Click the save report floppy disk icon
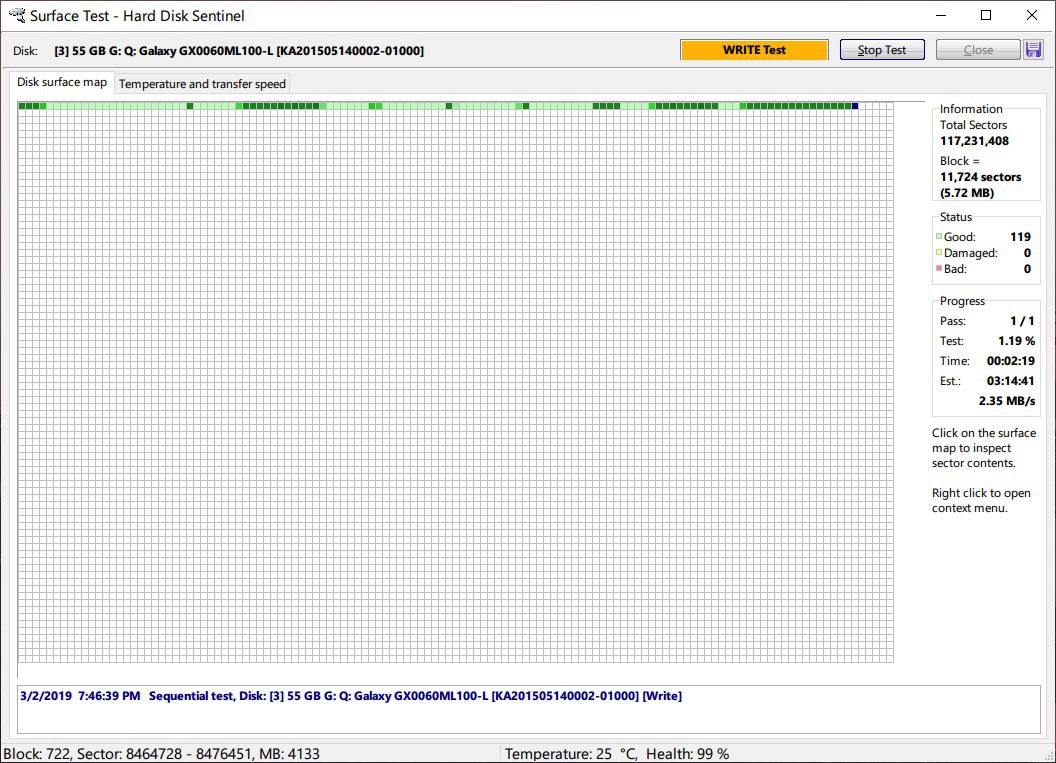Viewport: 1056px width, 763px height. point(1033,50)
